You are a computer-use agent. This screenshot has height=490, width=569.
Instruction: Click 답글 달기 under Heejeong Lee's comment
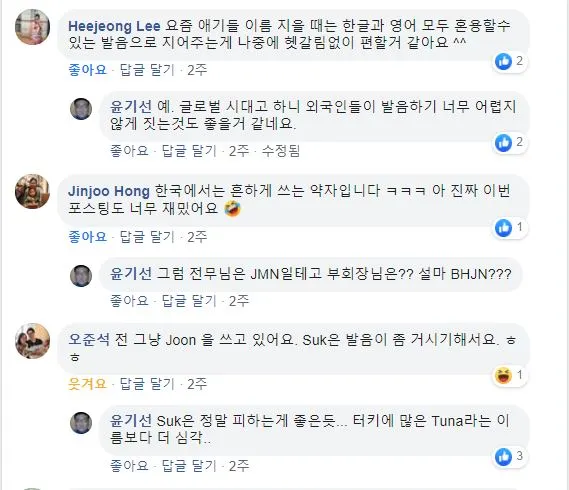tap(147, 70)
